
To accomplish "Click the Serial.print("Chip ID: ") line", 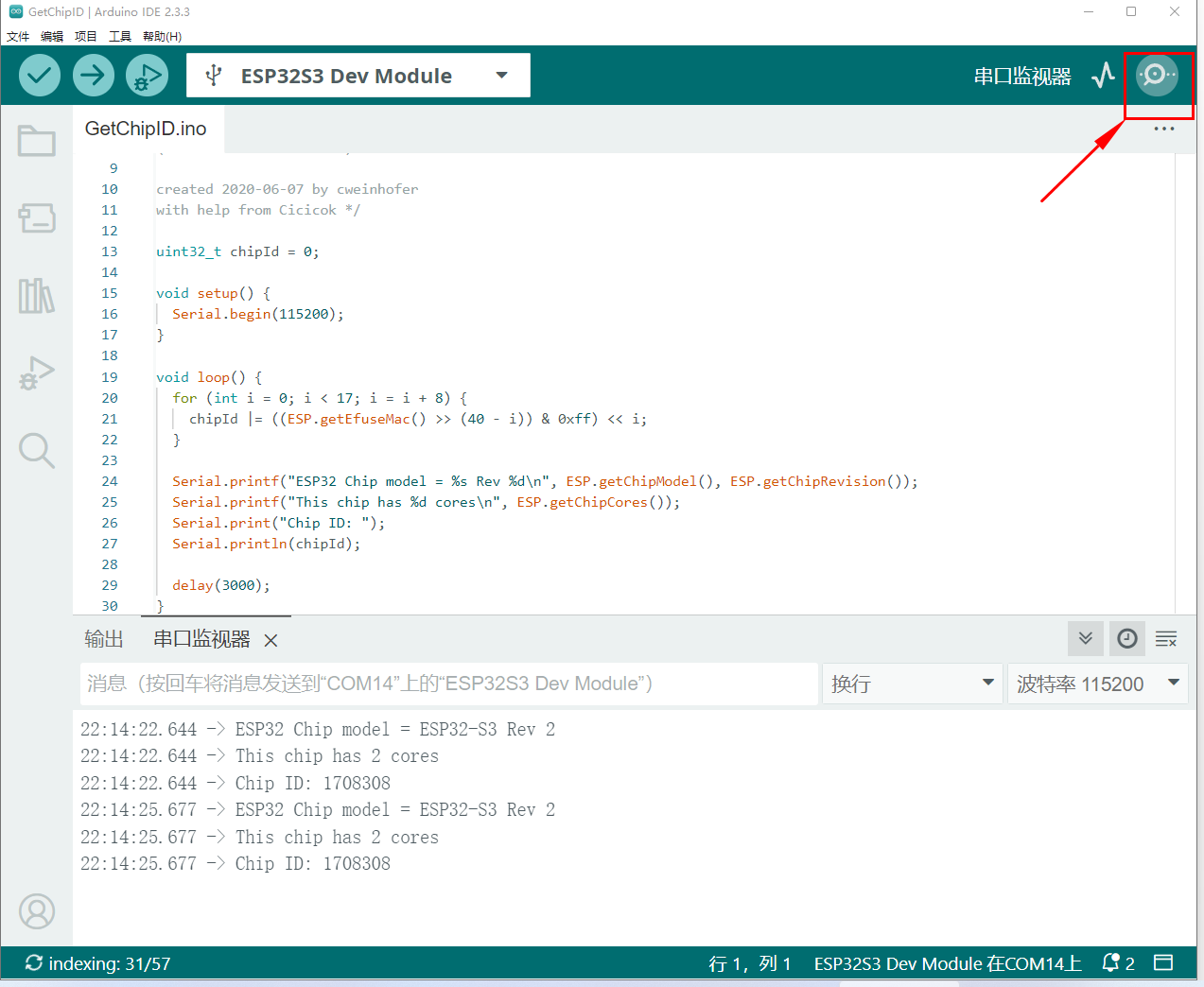I will point(278,523).
